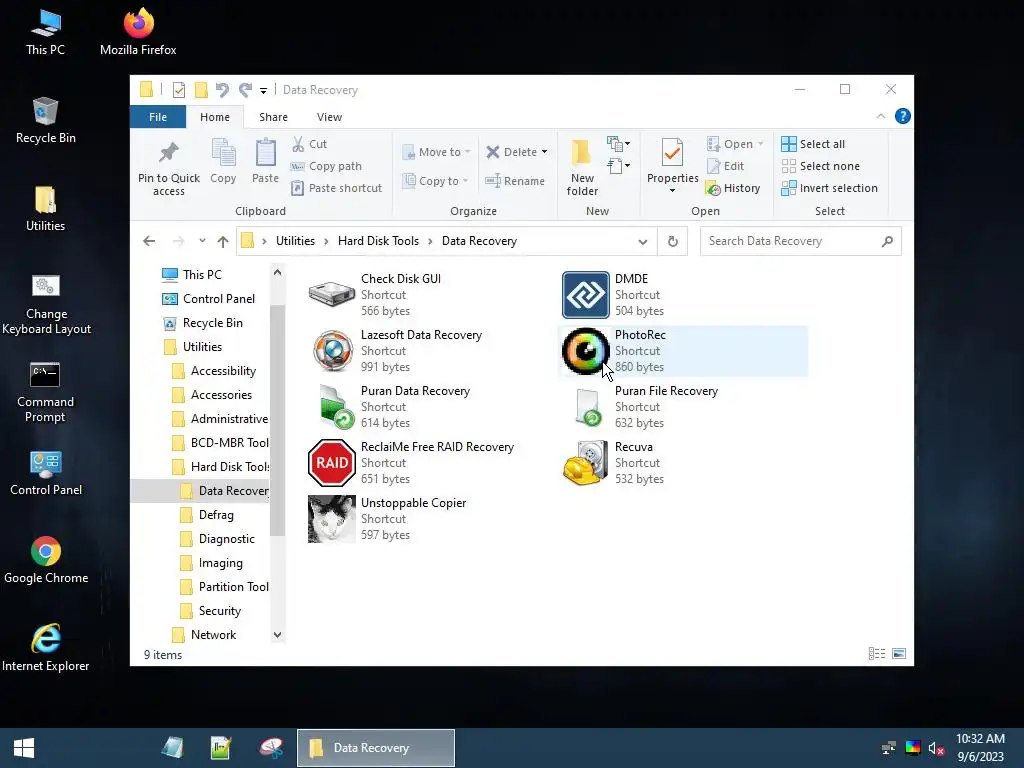Click the Windows Start button
Image resolution: width=1024 pixels, height=768 pixels.
click(24, 748)
